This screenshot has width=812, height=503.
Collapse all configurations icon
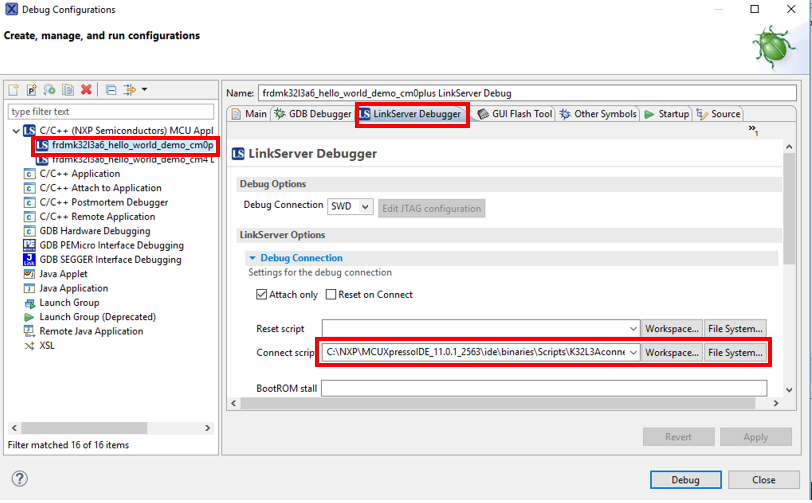coord(111,90)
